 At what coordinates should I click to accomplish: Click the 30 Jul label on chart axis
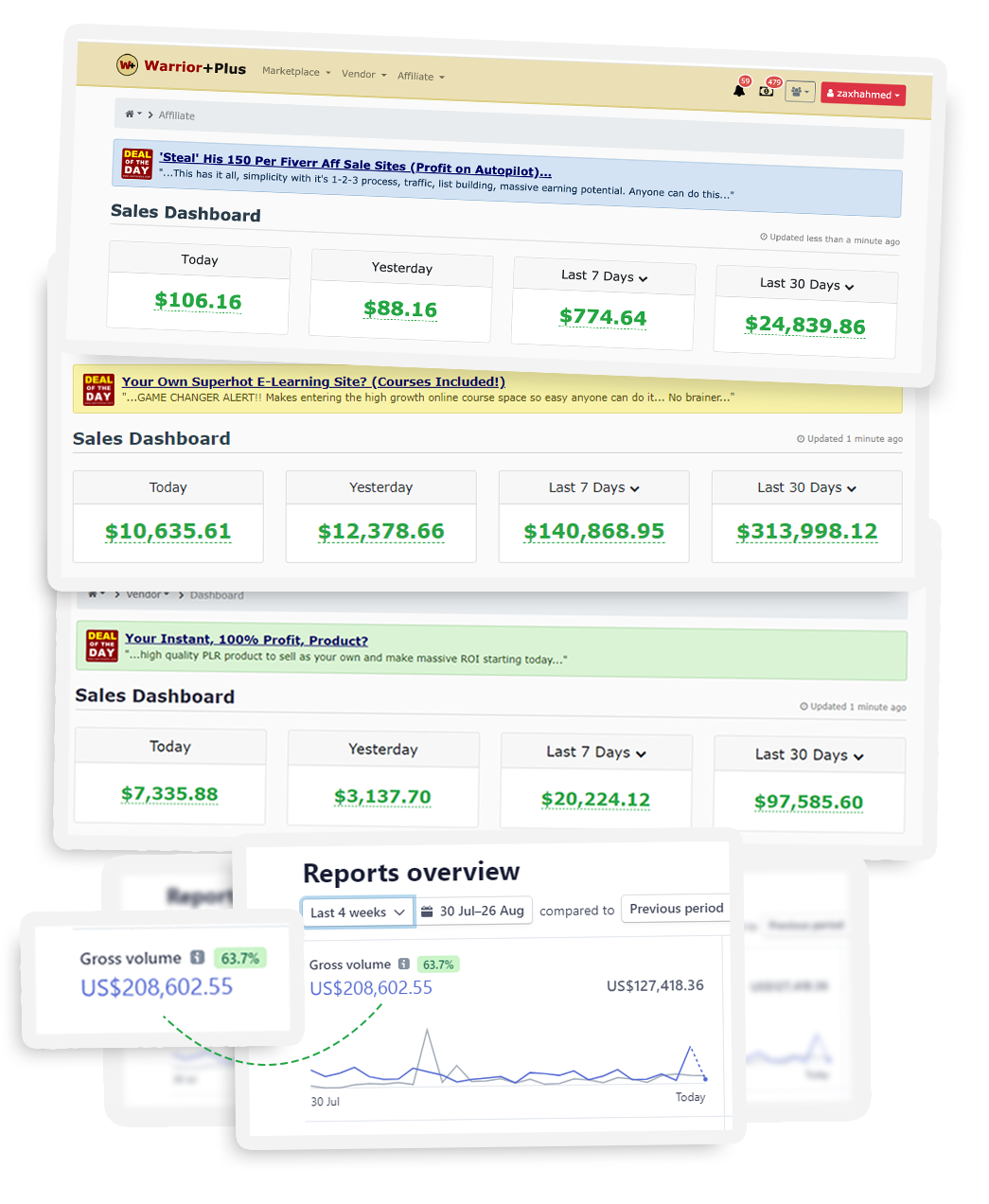click(325, 1102)
